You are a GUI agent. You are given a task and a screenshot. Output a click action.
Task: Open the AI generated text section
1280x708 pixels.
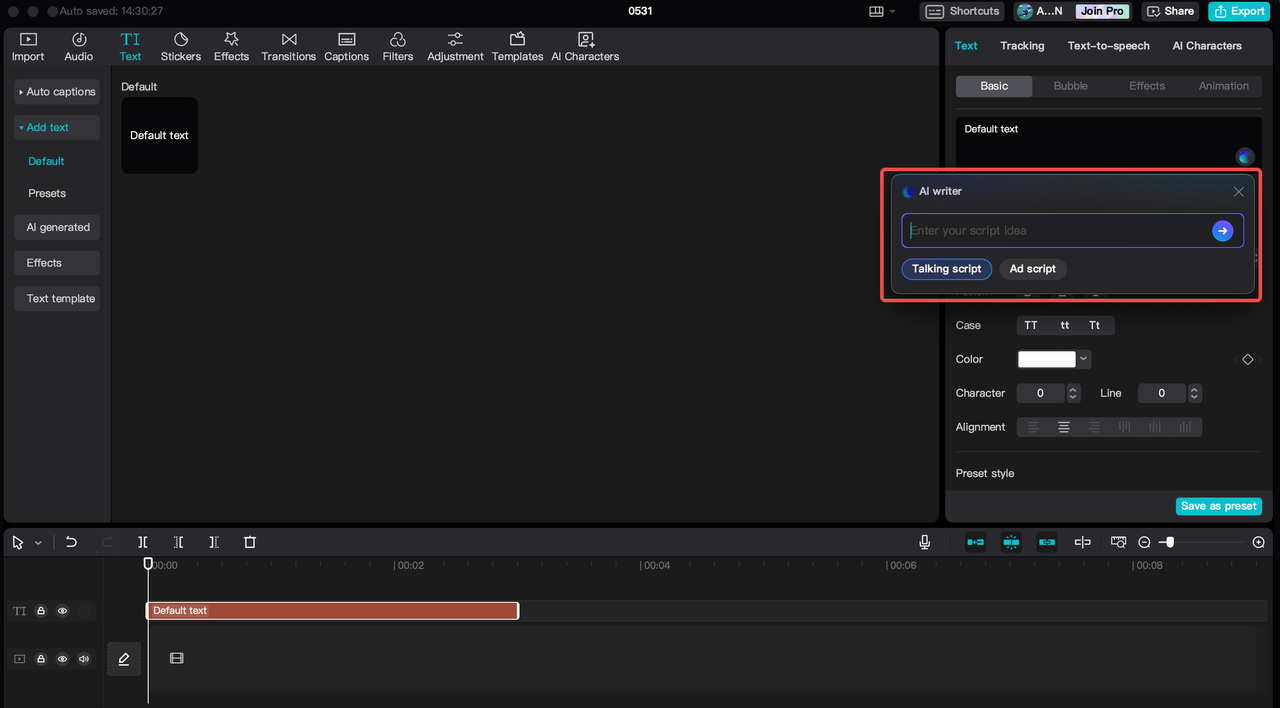[57, 228]
